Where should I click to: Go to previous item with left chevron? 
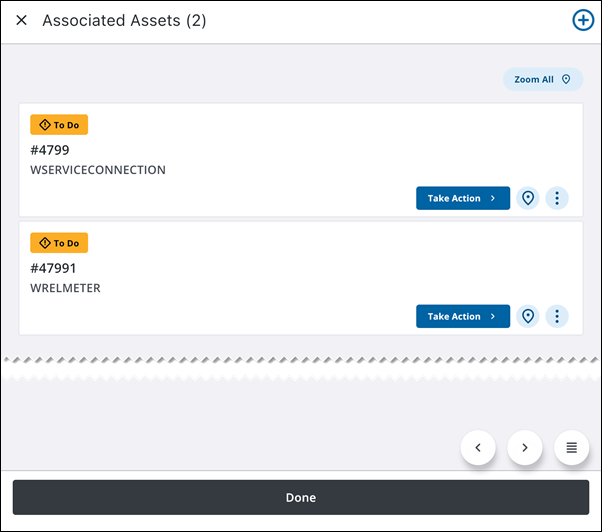[478, 447]
